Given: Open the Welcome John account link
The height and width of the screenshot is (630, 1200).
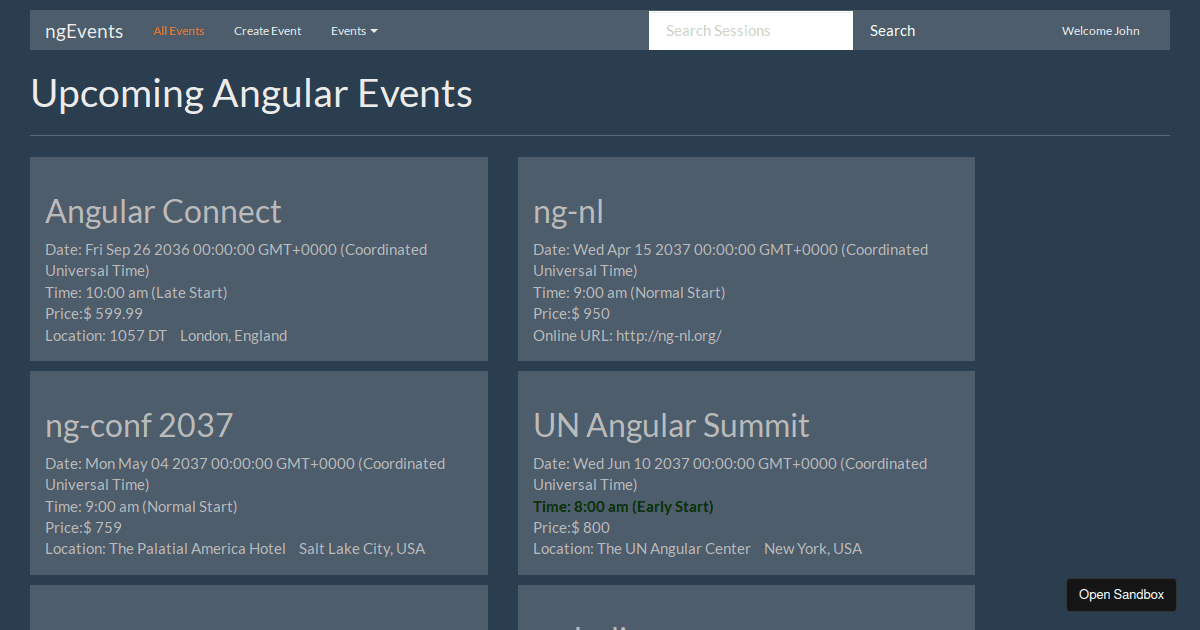Looking at the screenshot, I should tap(1100, 31).
